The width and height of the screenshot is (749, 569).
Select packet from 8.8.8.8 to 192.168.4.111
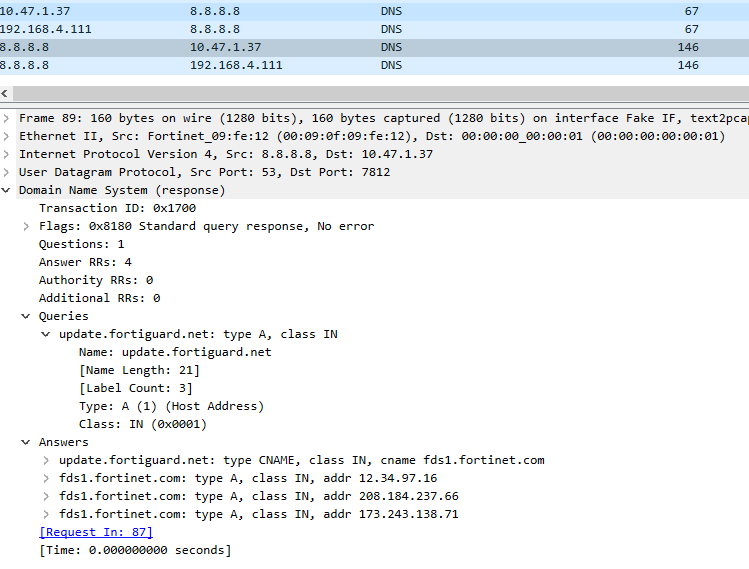374,65
